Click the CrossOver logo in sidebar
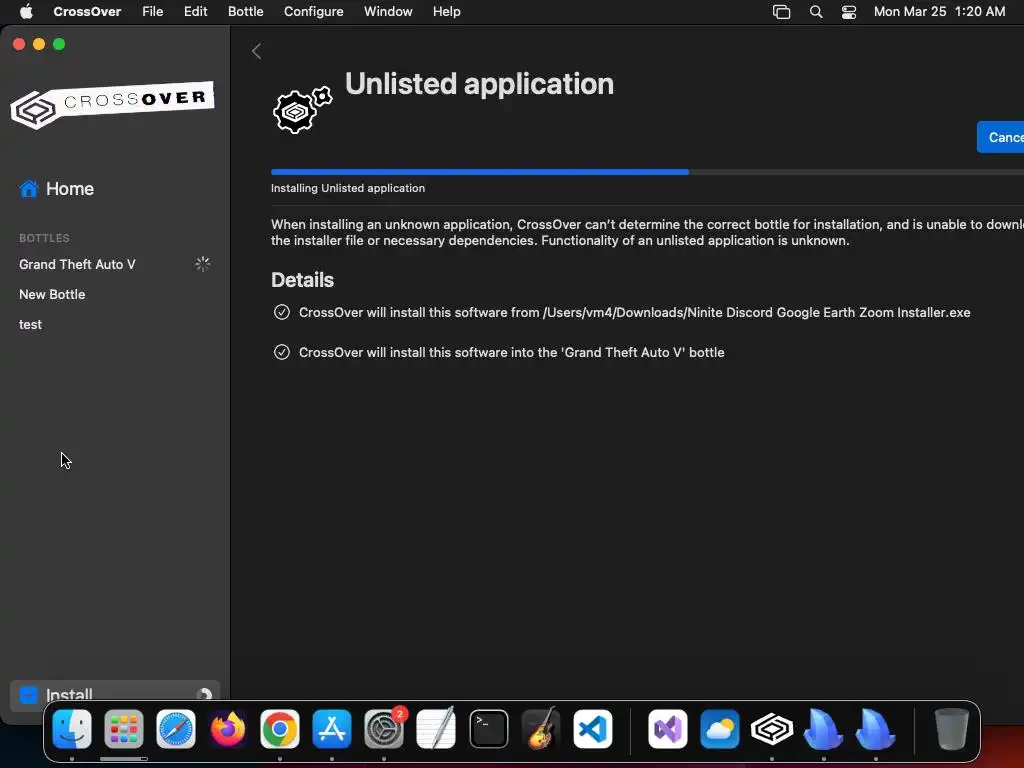 coord(112,104)
